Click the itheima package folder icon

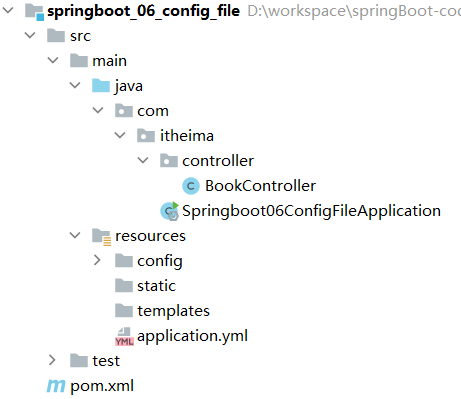click(x=146, y=135)
